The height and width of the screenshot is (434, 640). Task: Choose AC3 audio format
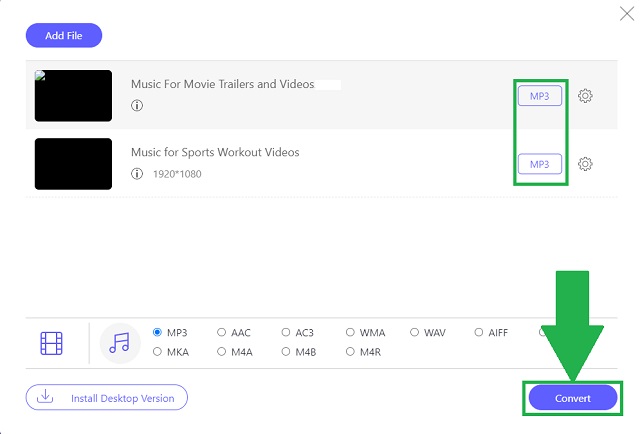click(286, 332)
